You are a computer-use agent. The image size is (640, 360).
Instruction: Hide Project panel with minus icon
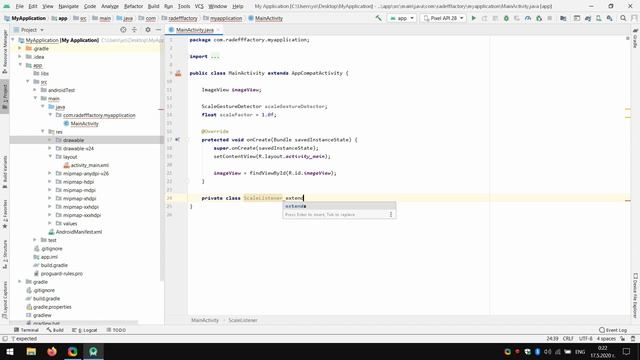tap(158, 30)
